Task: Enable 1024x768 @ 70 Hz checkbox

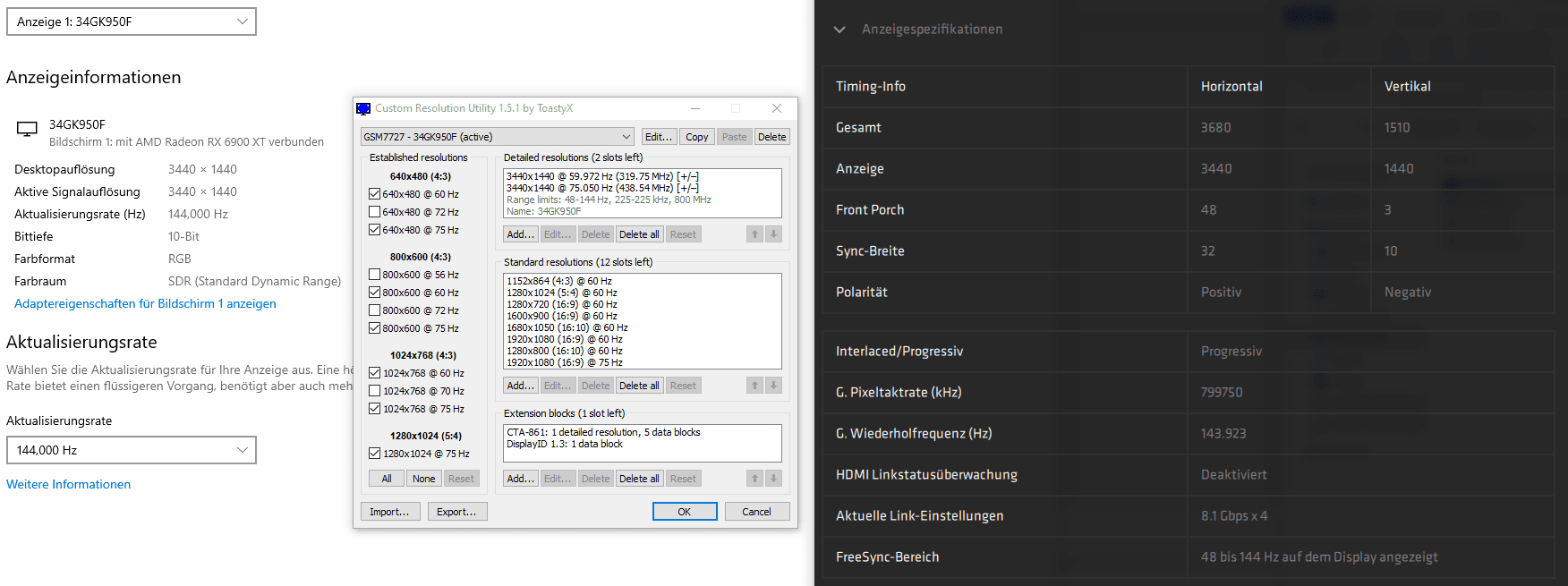Action: coord(375,391)
